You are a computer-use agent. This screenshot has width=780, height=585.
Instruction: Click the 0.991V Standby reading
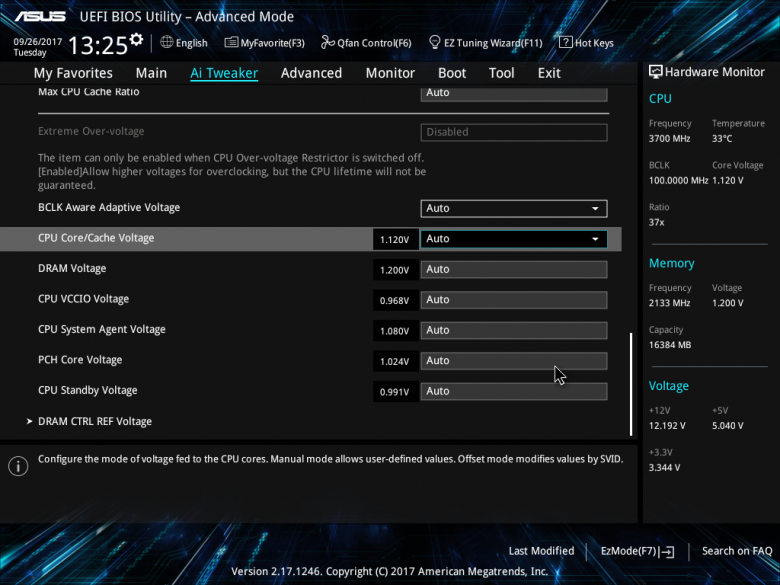(x=395, y=392)
